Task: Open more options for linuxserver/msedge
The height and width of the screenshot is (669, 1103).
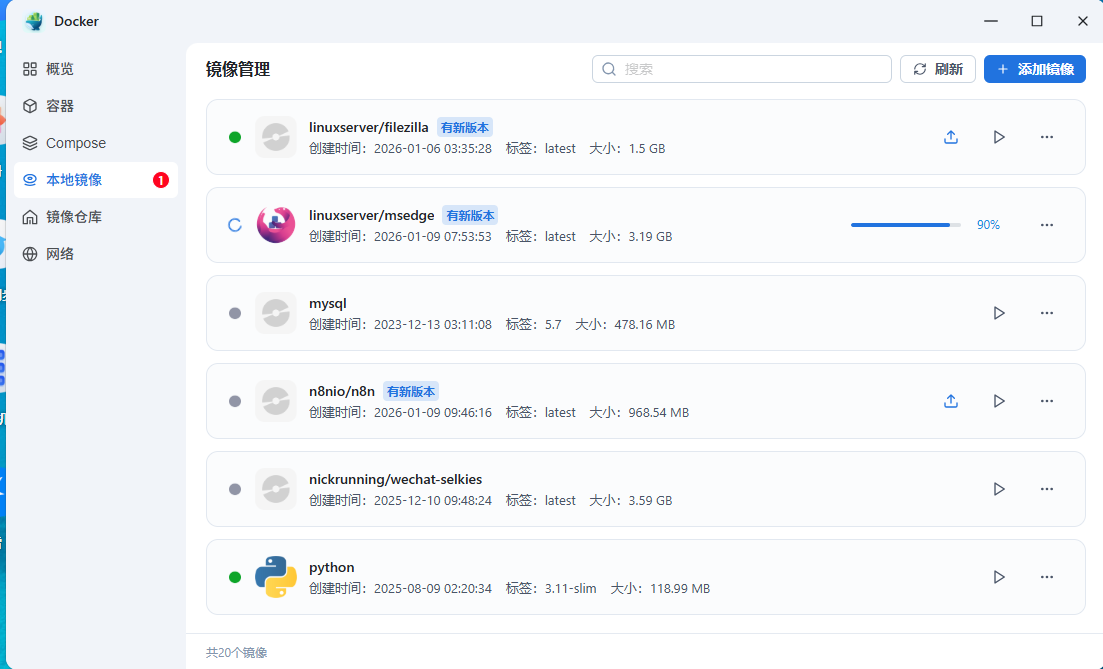Action: (x=1047, y=225)
